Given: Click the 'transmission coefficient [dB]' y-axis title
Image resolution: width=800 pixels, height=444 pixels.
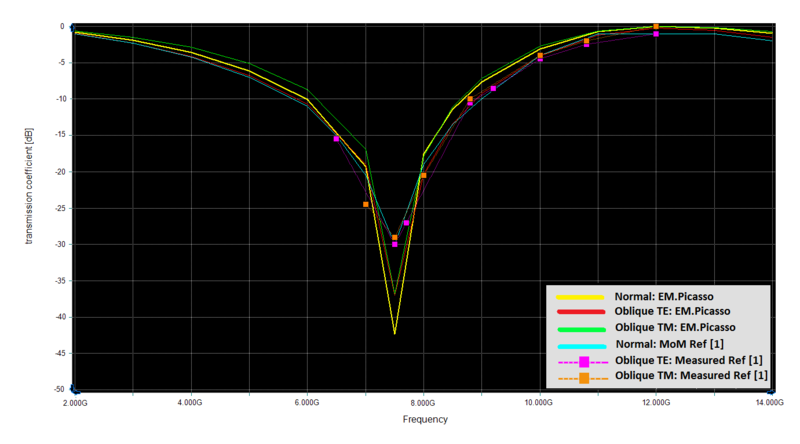Looking at the screenshot, I should coord(31,208).
